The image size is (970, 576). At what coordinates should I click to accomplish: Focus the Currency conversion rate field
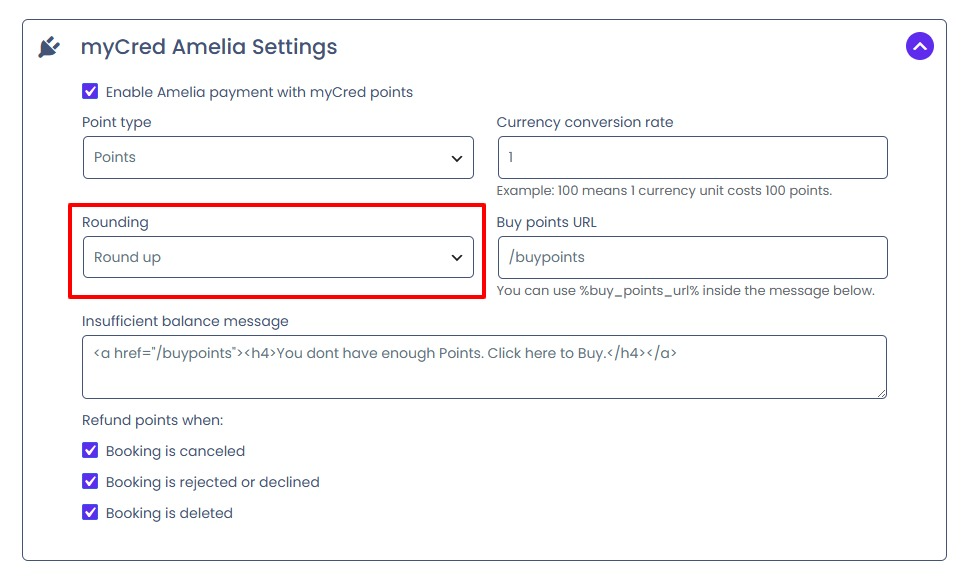coord(692,158)
